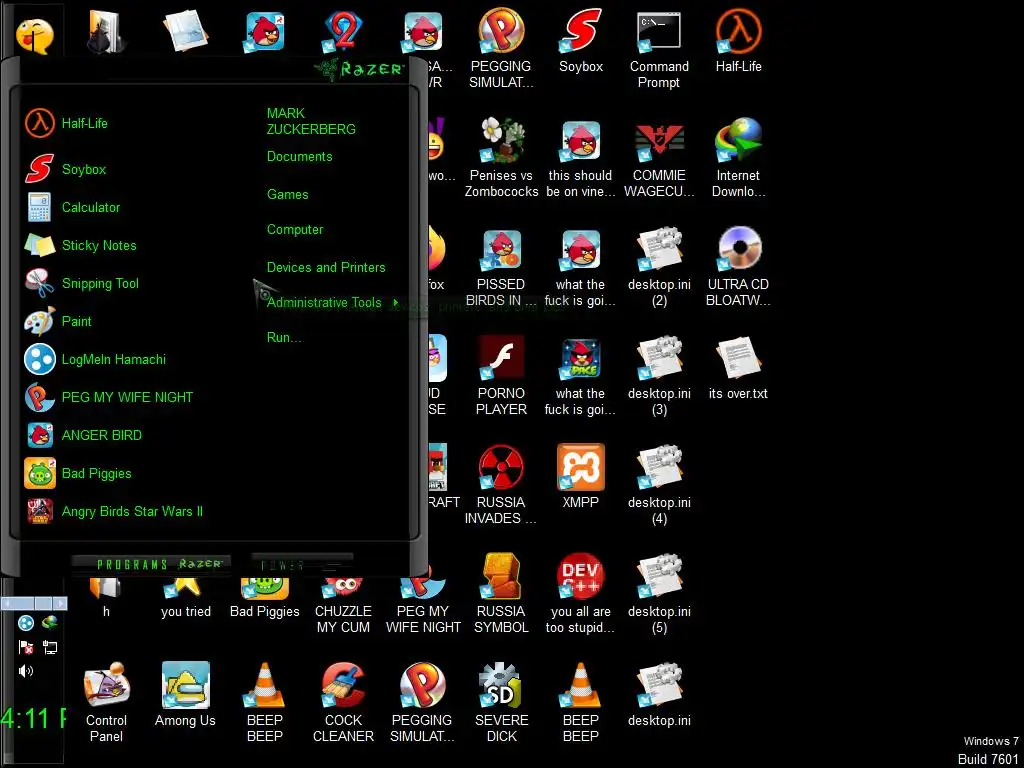Select the desktop.ini (4) file
The image size is (1024, 768).
(659, 485)
